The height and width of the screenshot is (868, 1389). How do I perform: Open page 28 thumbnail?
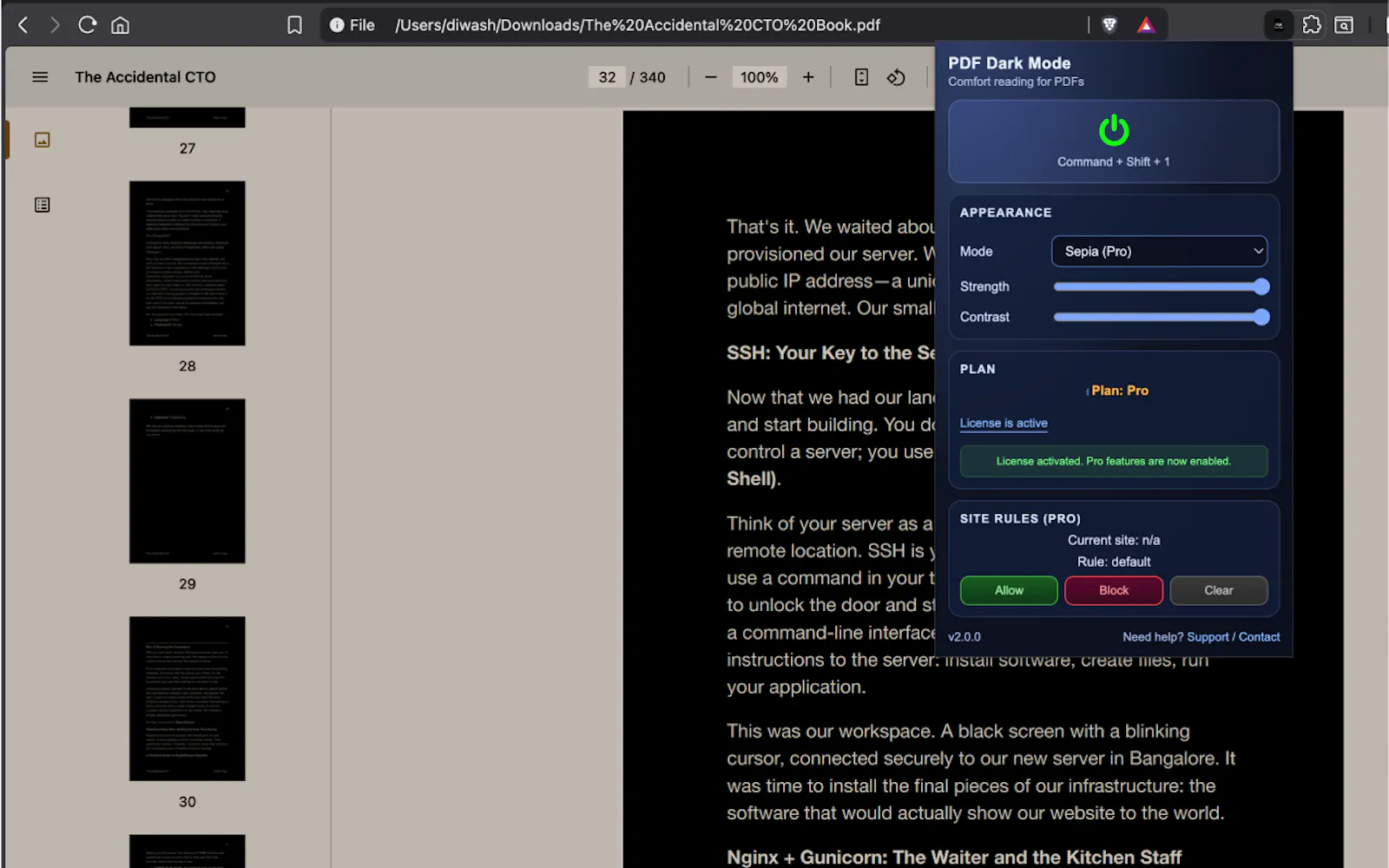point(188,263)
